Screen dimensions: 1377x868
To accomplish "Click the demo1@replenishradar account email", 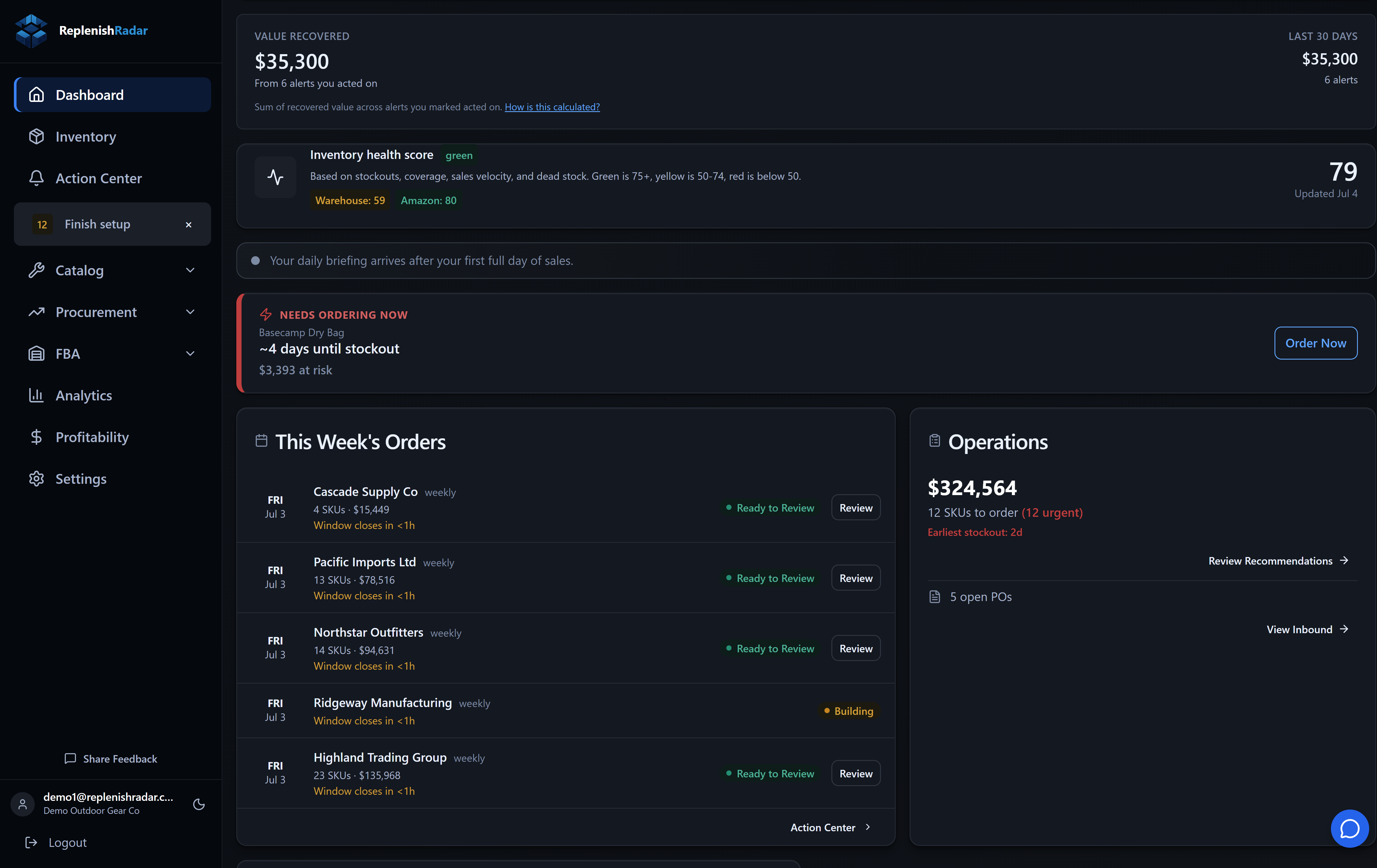I will (108, 797).
